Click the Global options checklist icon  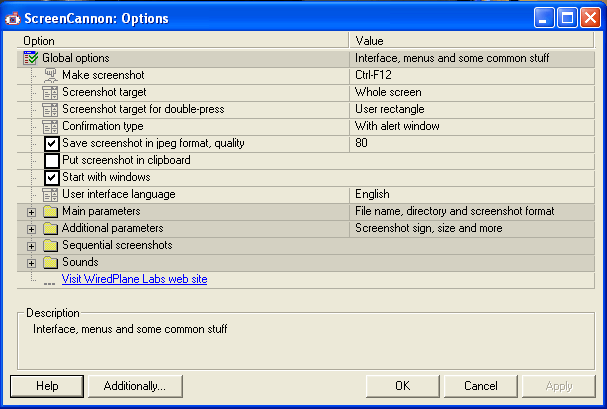(31, 58)
